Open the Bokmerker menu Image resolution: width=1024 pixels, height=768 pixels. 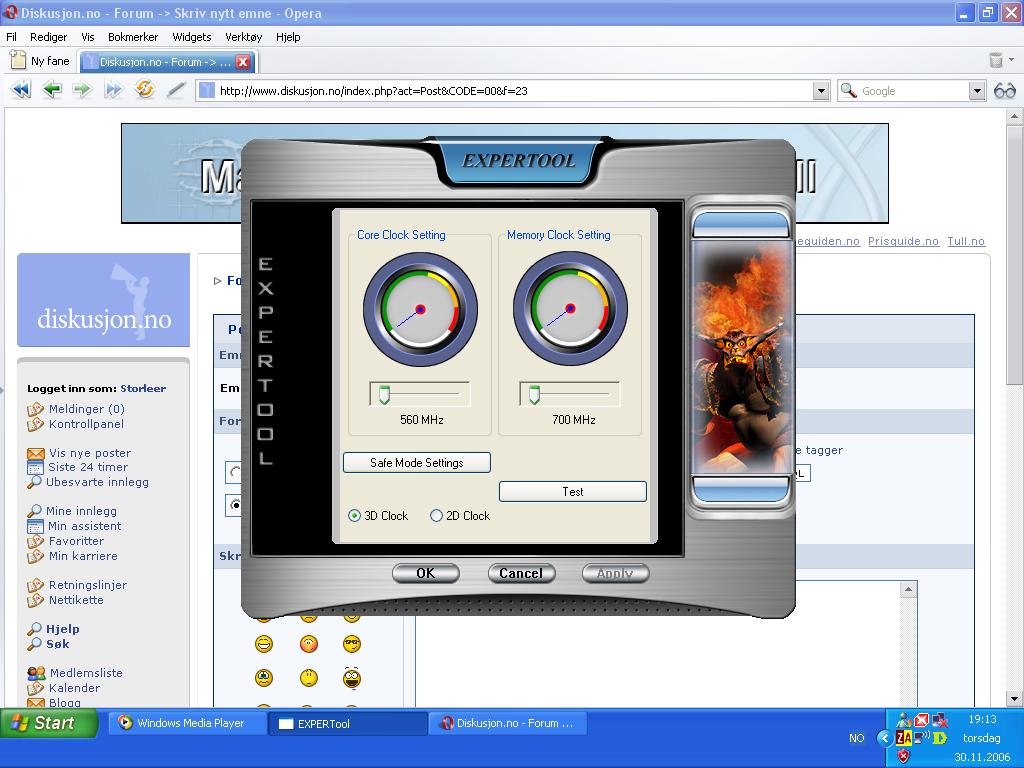(133, 37)
